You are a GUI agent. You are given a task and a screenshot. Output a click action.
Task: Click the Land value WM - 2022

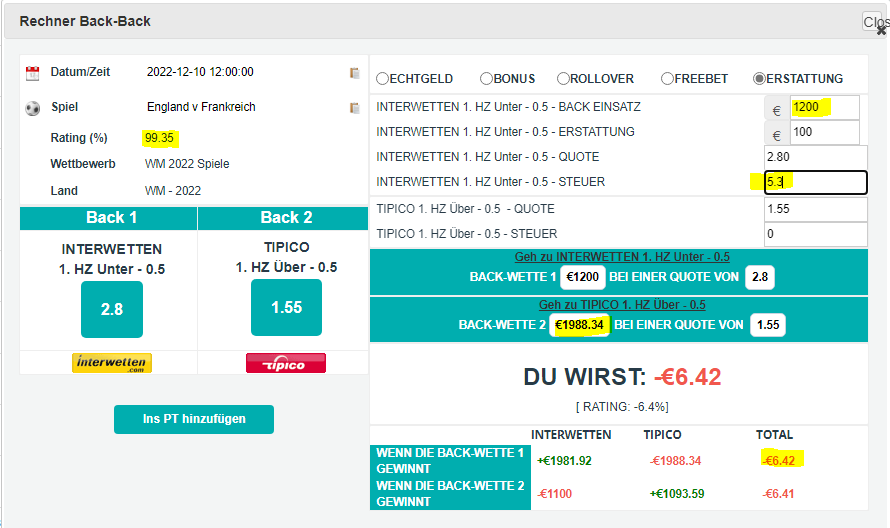[173, 191]
